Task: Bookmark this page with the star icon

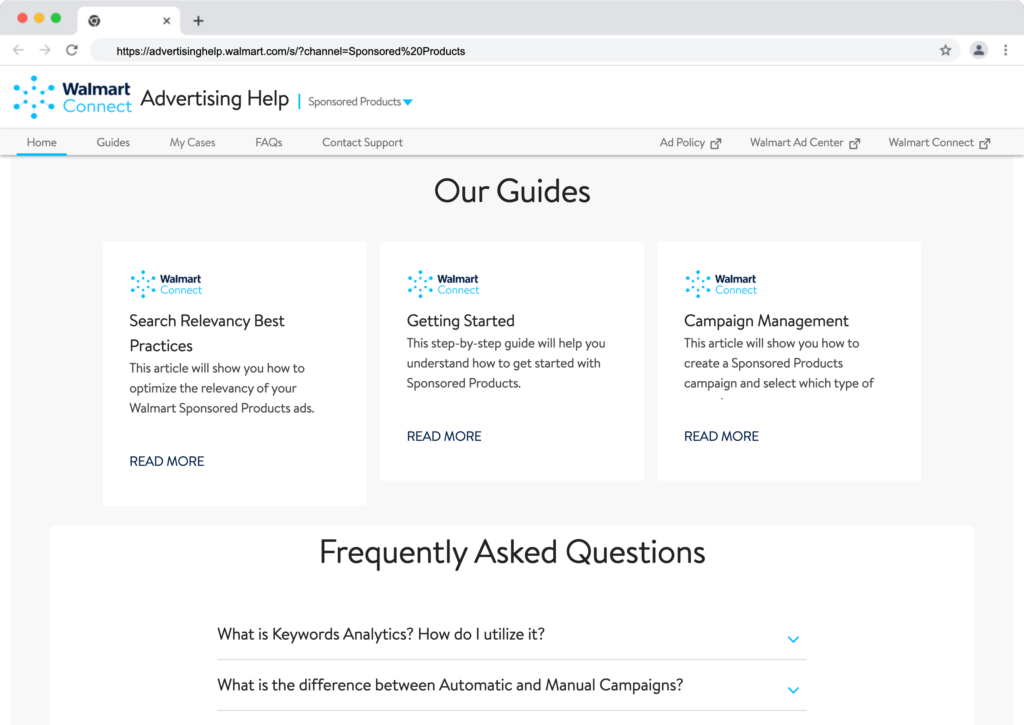Action: click(x=945, y=50)
